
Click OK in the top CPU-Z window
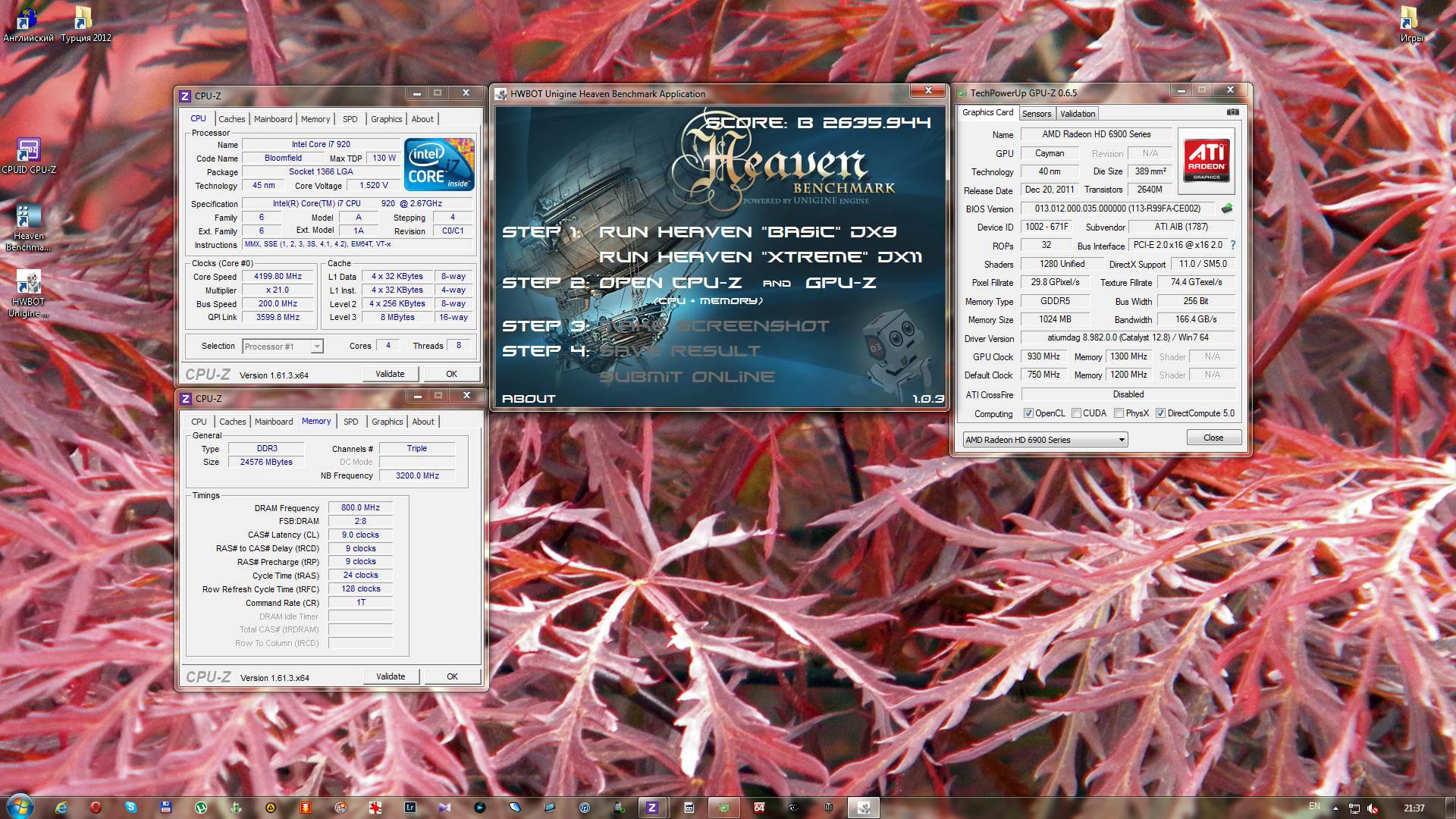pos(451,374)
